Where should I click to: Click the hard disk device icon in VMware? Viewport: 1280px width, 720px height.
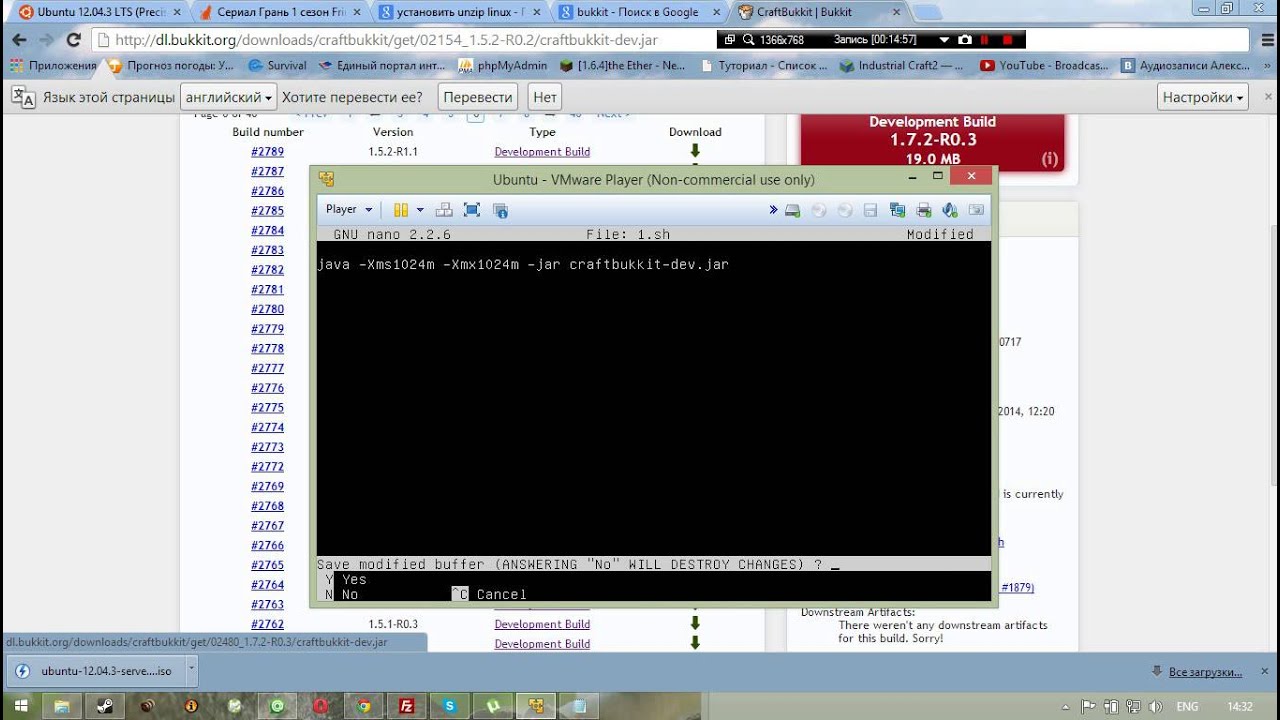click(x=792, y=210)
